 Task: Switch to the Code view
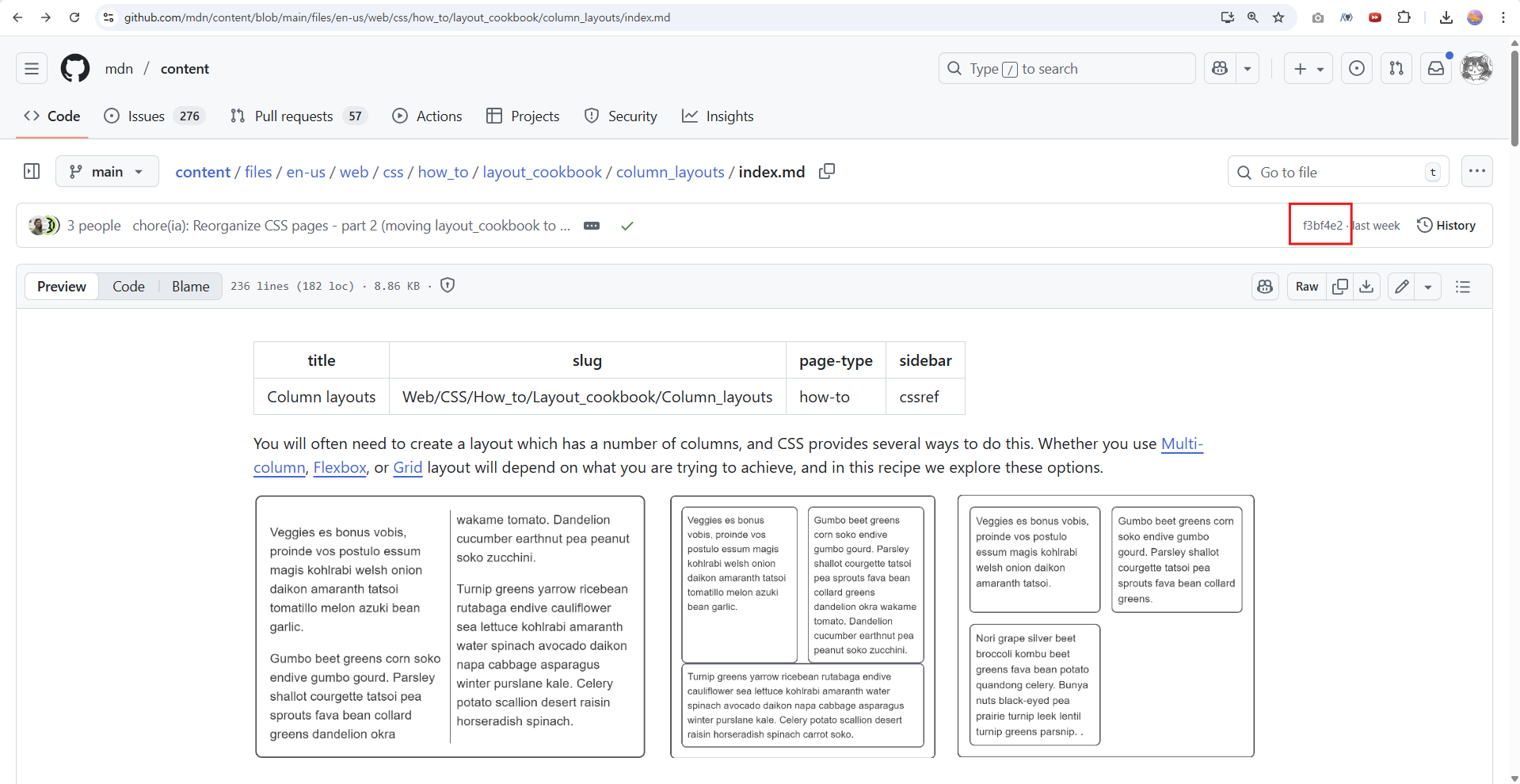tap(128, 287)
